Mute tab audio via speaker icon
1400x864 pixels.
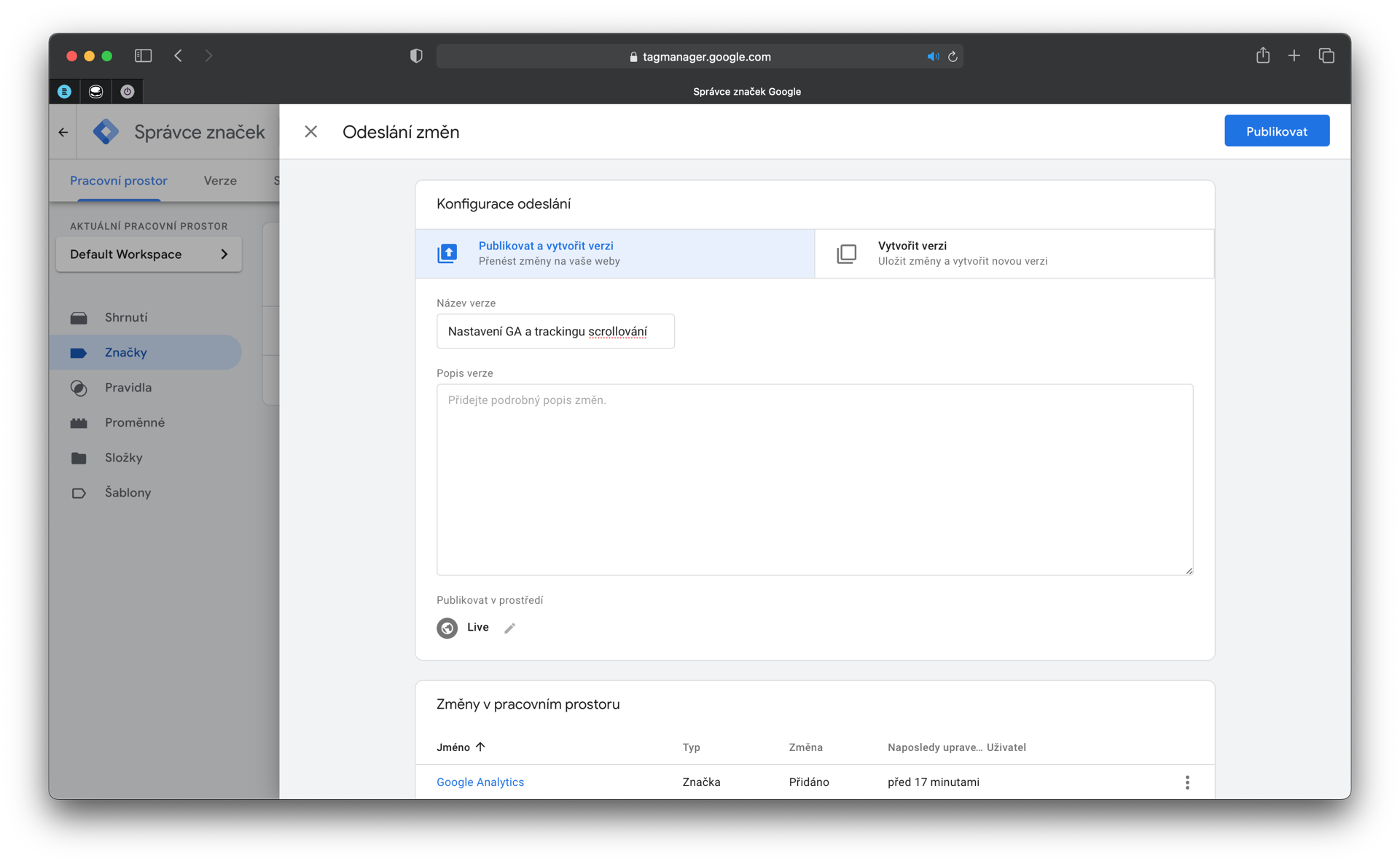(x=932, y=57)
